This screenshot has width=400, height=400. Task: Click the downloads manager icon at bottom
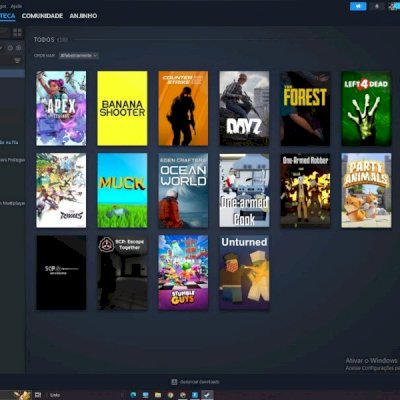coord(174,382)
